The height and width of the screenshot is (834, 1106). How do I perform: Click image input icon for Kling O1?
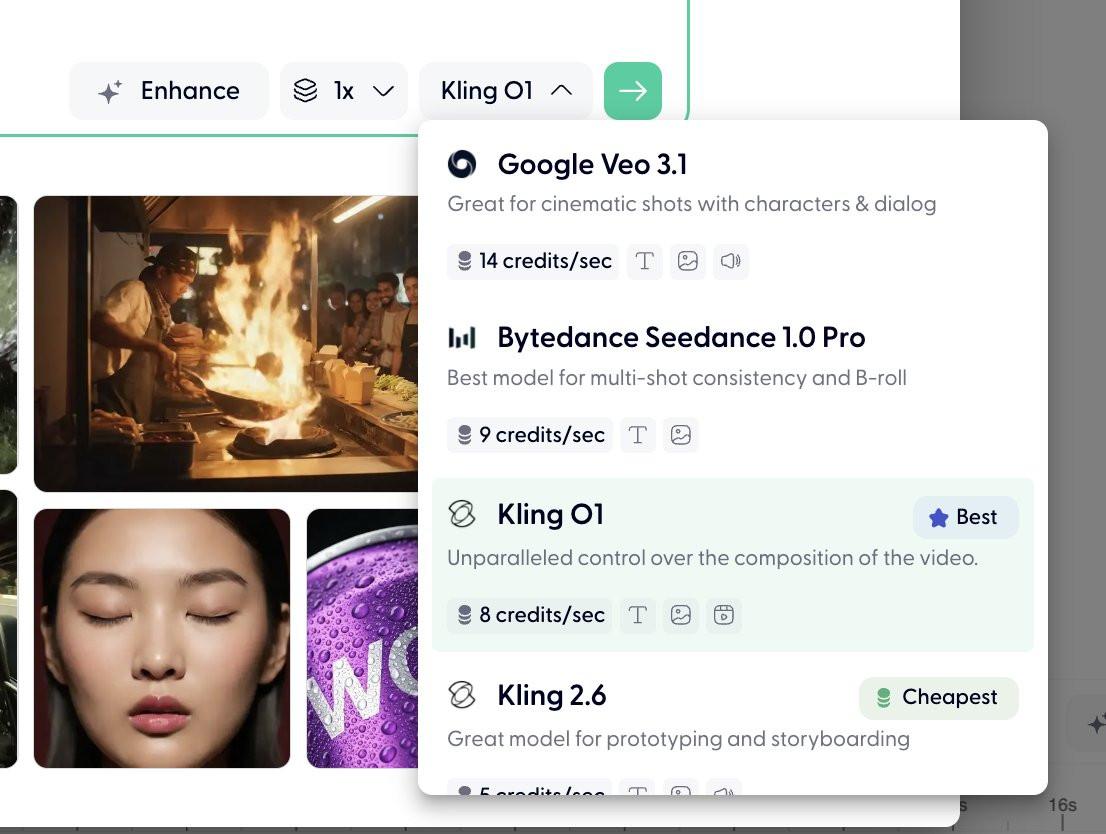[x=681, y=615]
